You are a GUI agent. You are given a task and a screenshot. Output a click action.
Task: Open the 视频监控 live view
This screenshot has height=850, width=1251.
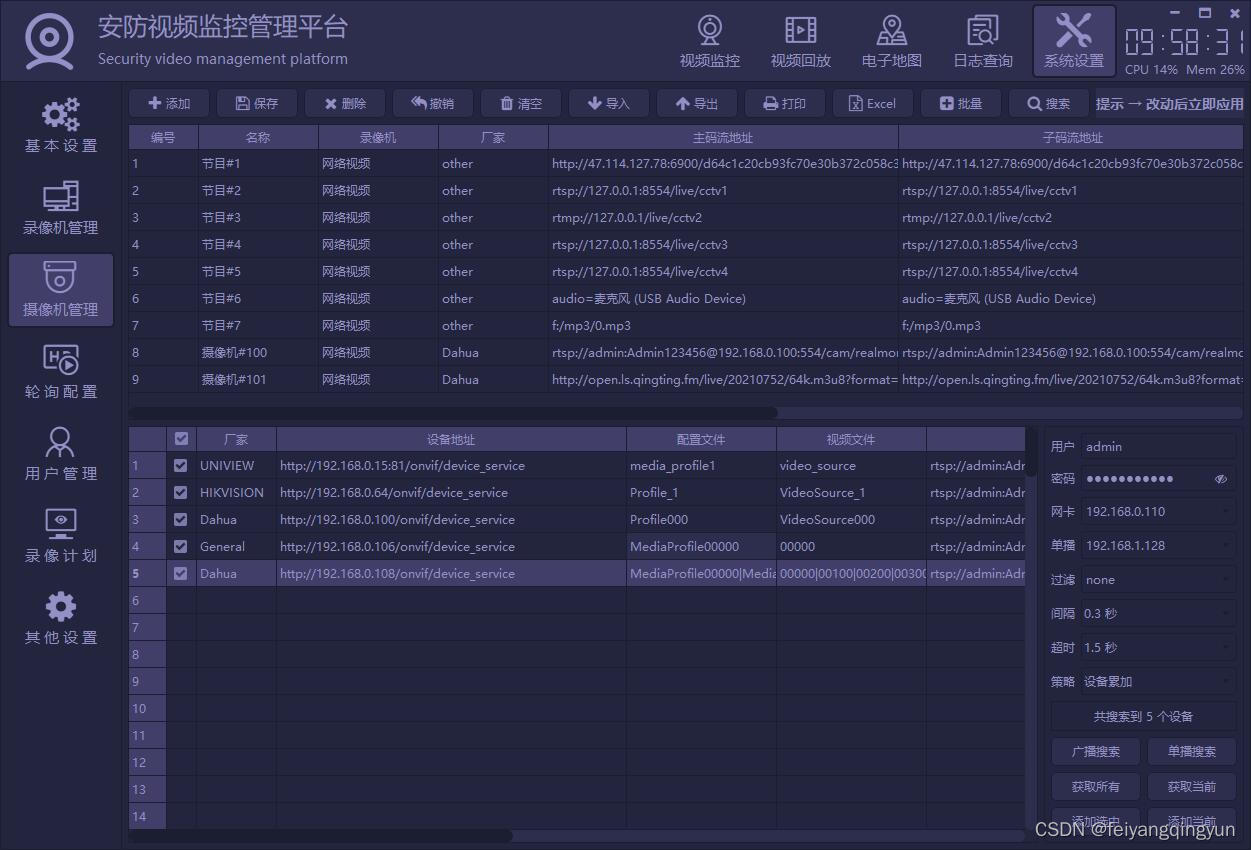[709, 41]
